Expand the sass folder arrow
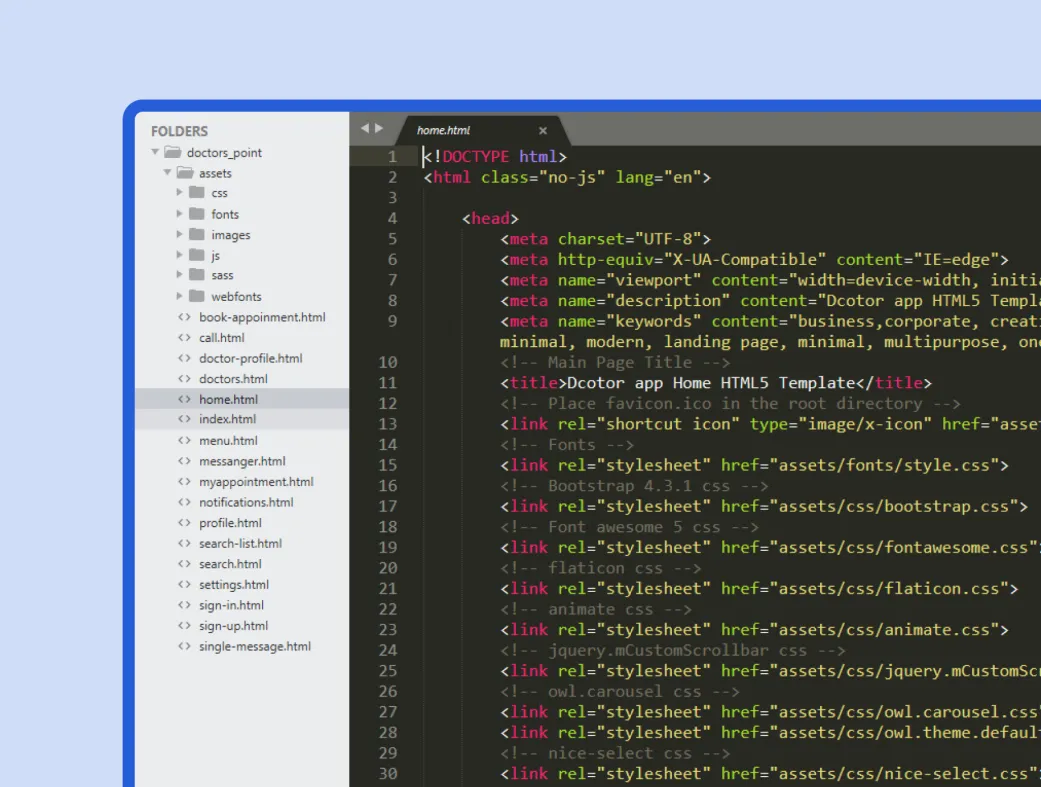This screenshot has height=787, width=1041. tap(180, 275)
